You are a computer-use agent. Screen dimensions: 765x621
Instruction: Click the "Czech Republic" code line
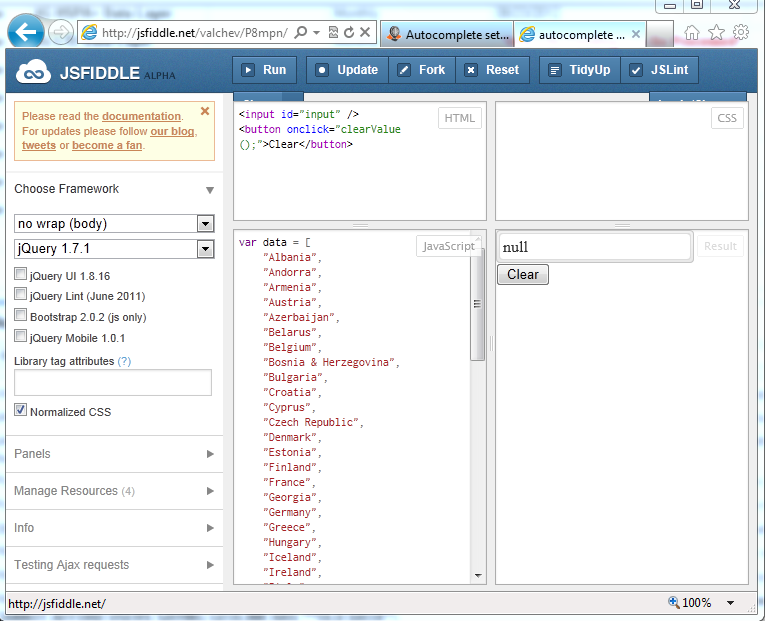click(313, 422)
